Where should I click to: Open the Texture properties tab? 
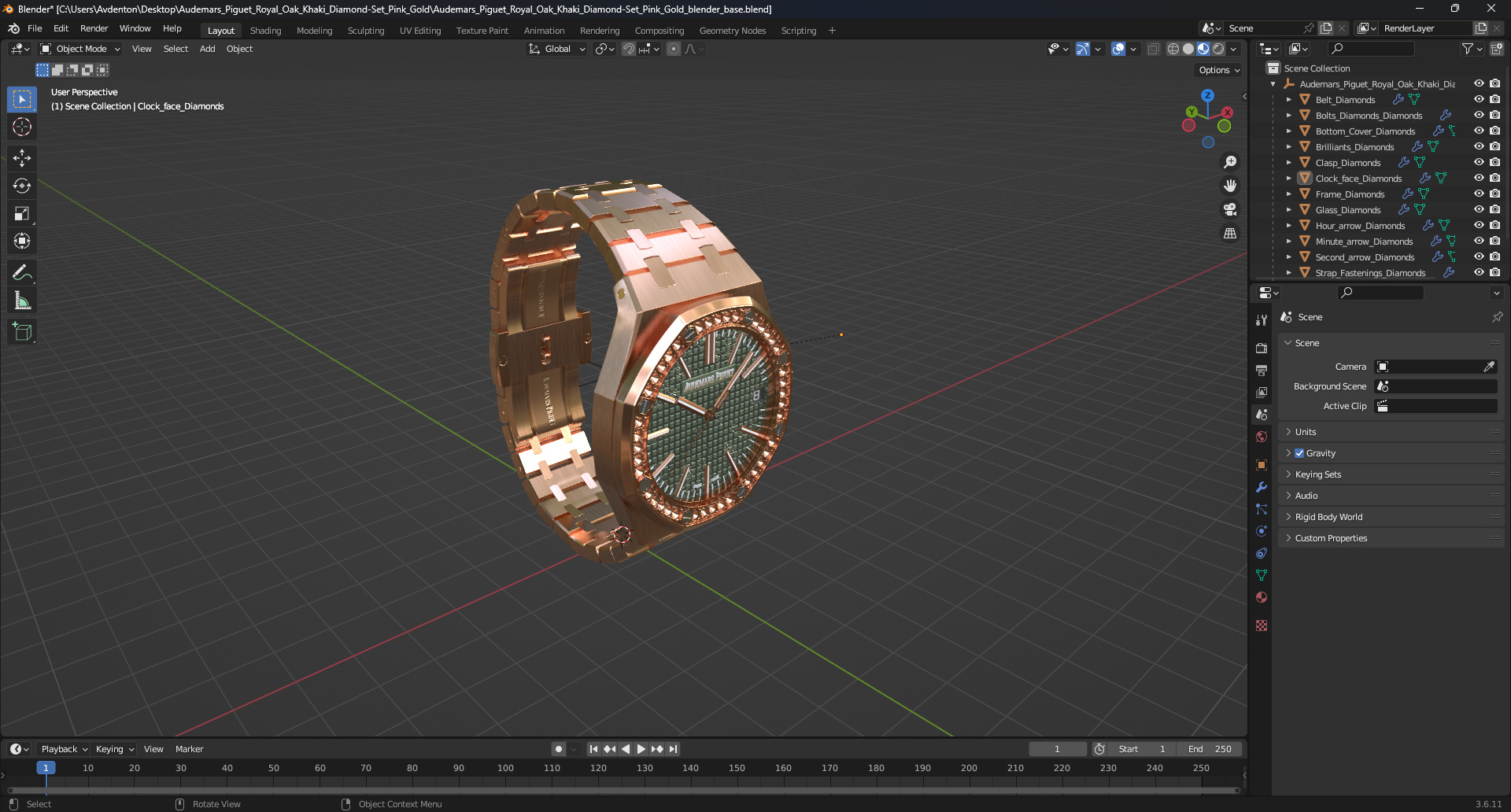[1262, 626]
